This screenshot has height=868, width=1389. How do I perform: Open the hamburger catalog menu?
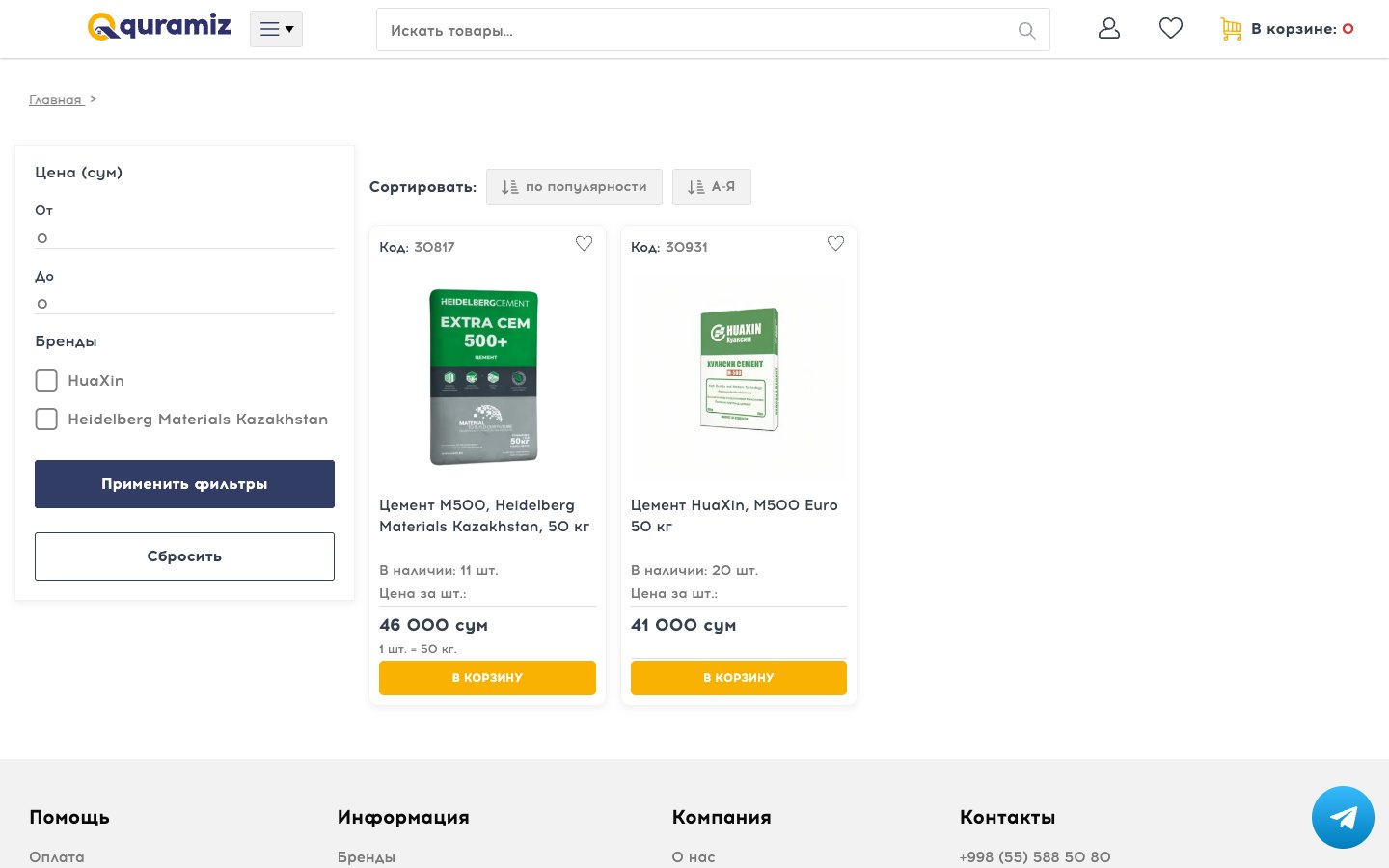point(276,29)
